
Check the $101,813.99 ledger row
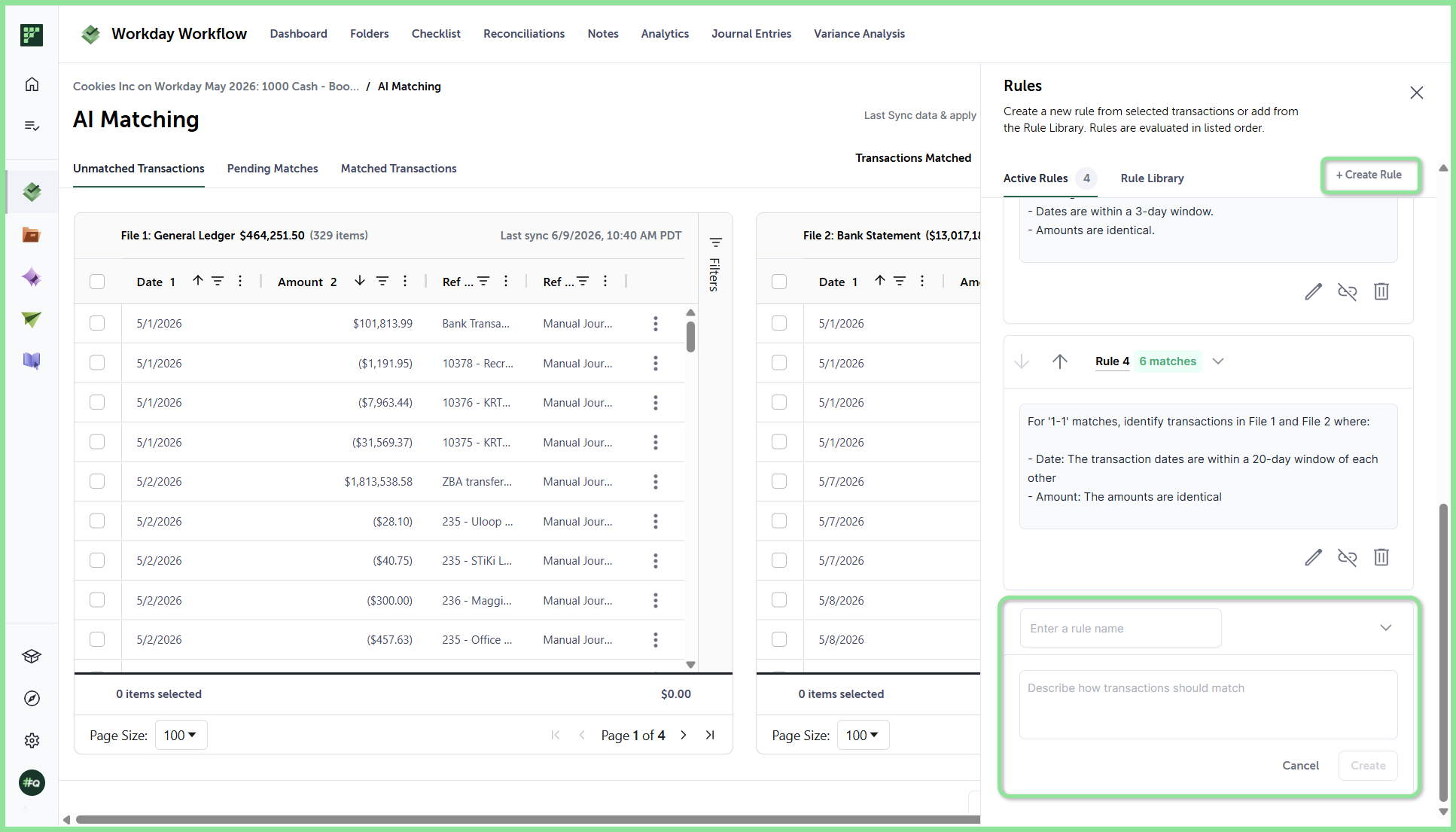[x=97, y=323]
